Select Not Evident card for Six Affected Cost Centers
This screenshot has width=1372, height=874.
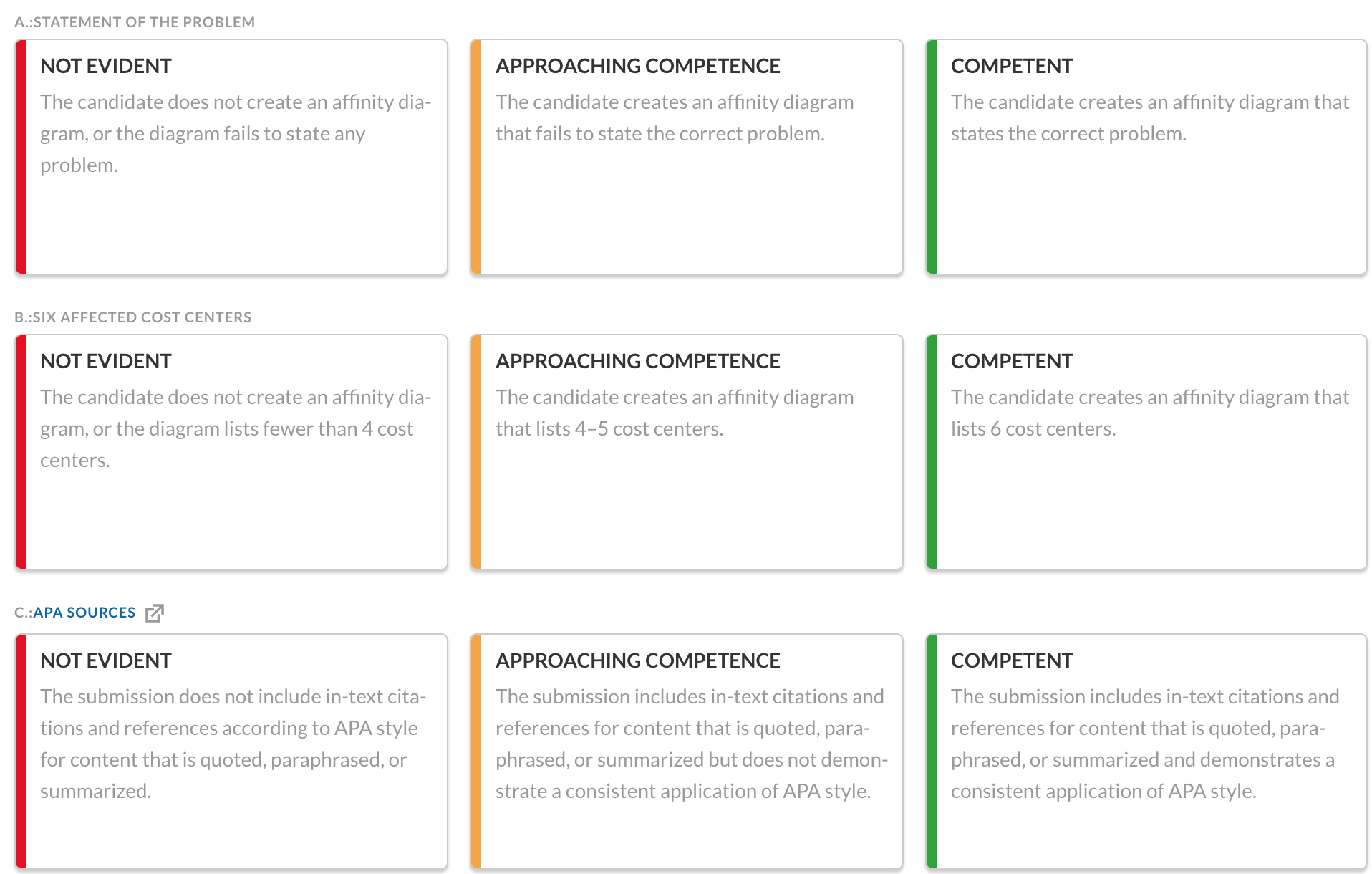[231, 452]
